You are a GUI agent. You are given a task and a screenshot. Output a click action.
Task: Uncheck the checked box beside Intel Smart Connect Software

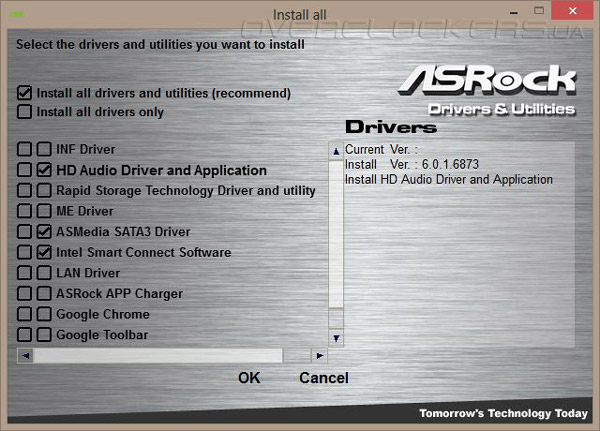pos(44,252)
